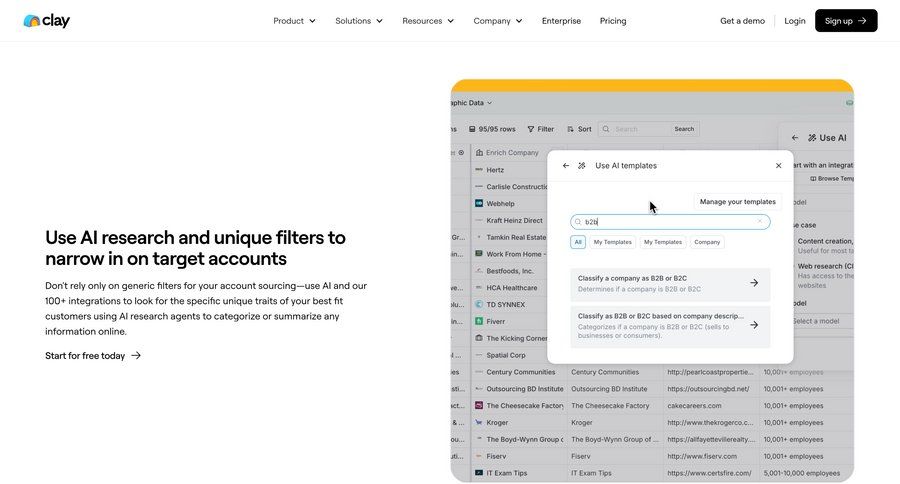Open Classify a company as B2B or B2C template
Screen dimensions: 900x484
tap(670, 284)
